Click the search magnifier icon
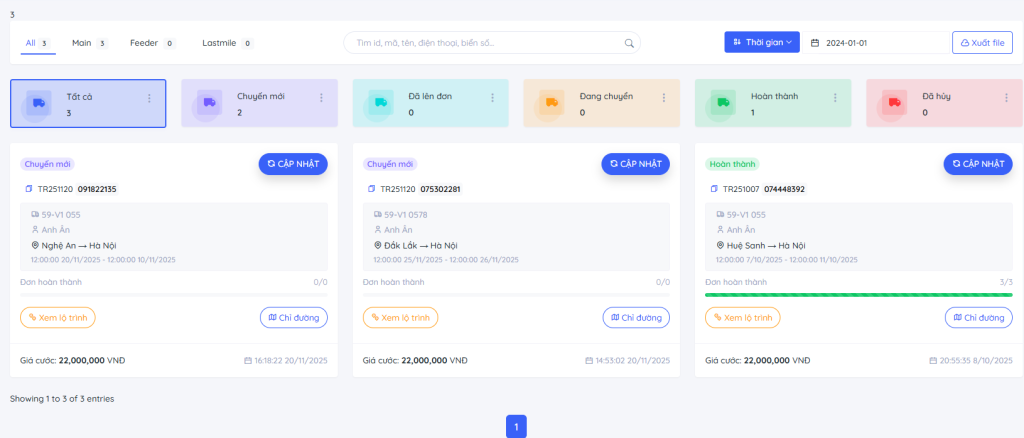Viewport: 1024px width, 438px height. pos(629,43)
